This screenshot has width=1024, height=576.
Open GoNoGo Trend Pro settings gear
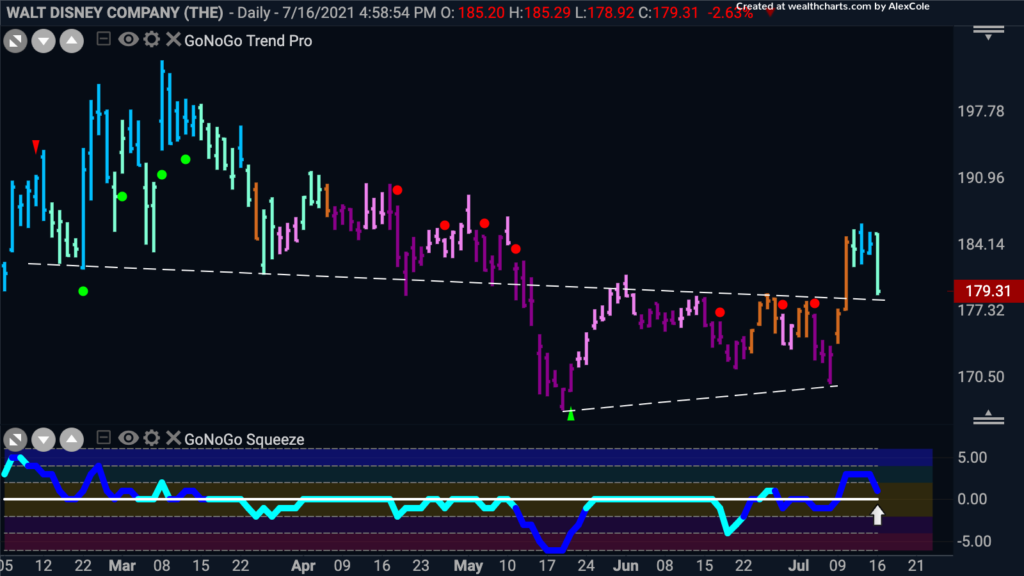[x=152, y=40]
